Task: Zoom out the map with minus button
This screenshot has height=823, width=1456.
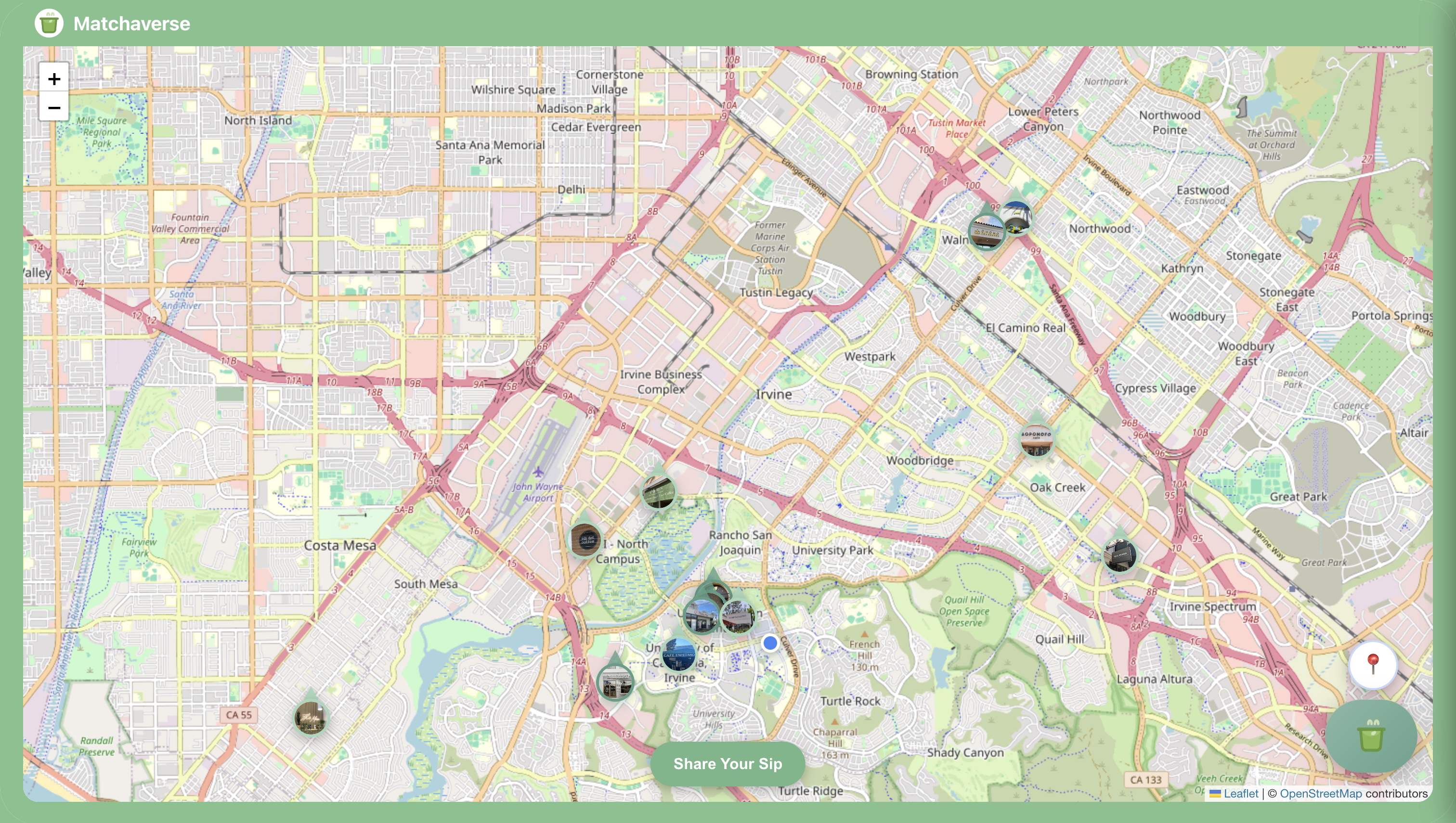Action: [x=54, y=107]
